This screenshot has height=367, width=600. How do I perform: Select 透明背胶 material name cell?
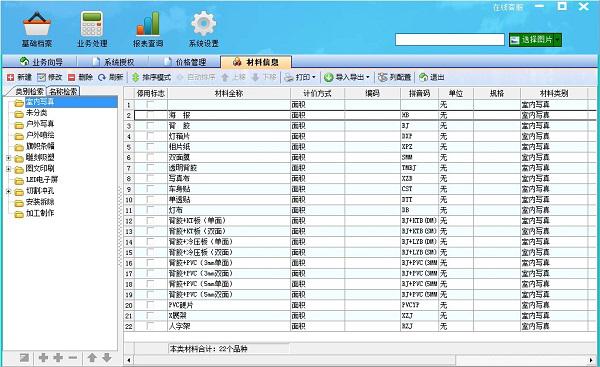click(x=229, y=168)
